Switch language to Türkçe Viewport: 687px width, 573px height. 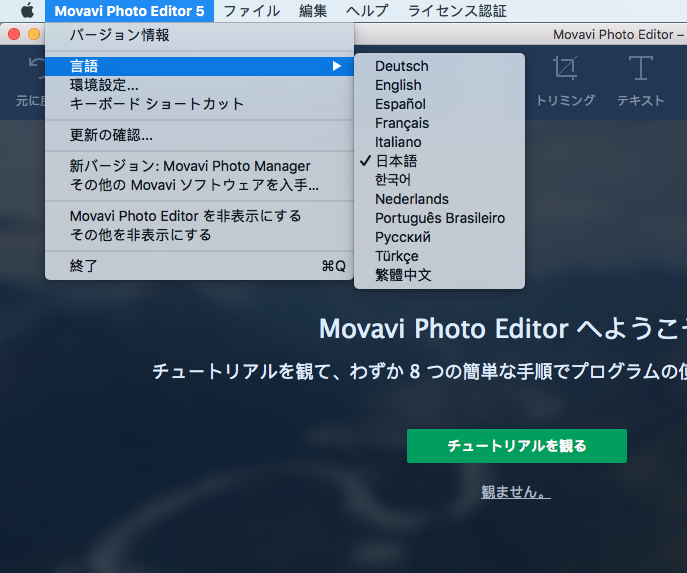pyautogui.click(x=439, y=256)
